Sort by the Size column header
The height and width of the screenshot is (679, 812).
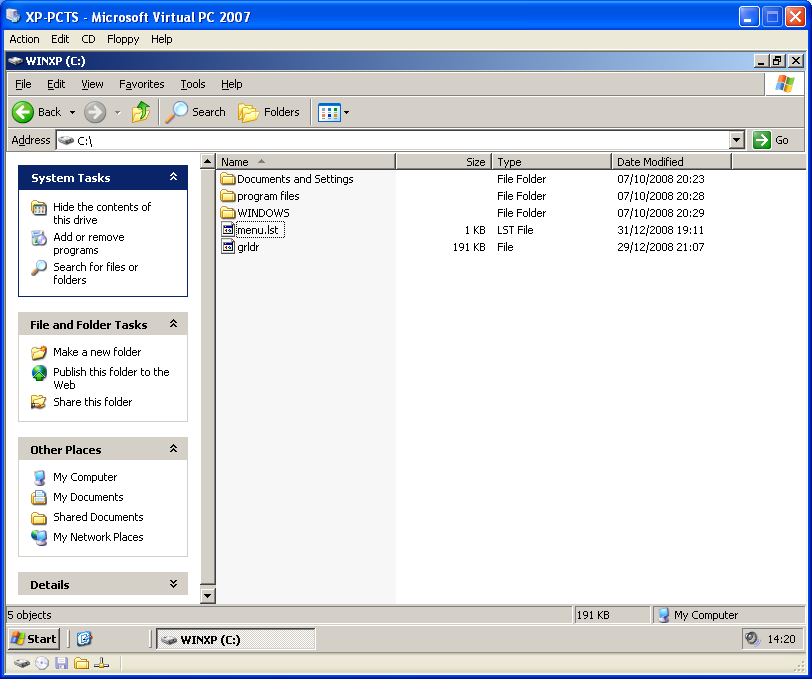(443, 162)
